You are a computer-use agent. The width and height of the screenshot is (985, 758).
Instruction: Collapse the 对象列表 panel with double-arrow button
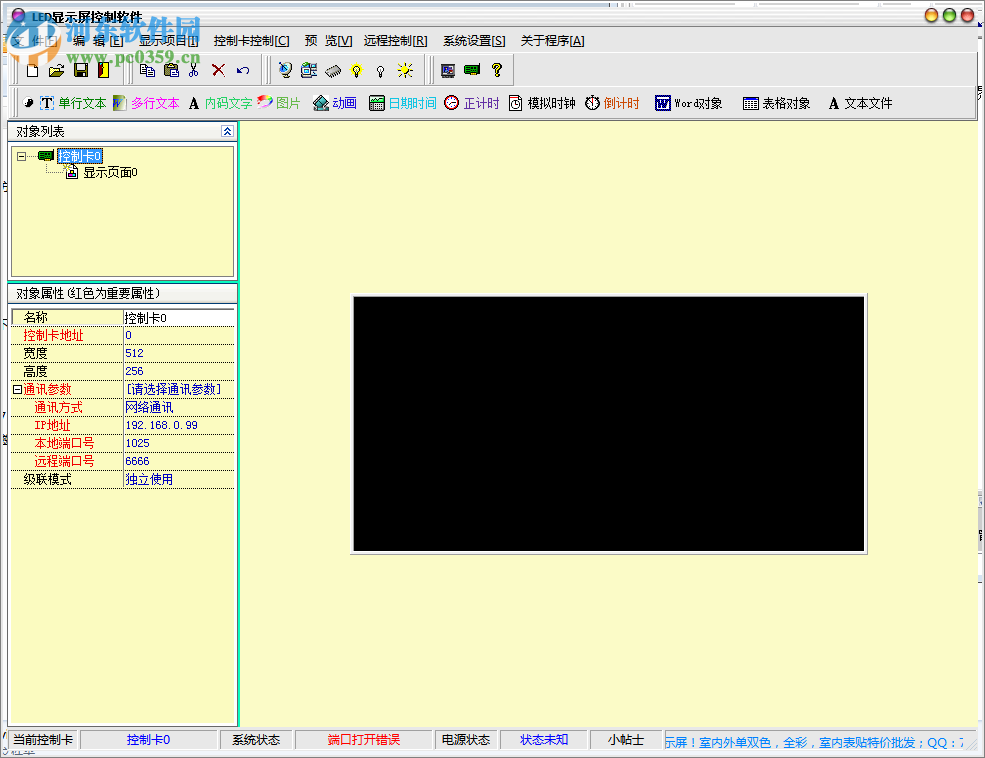tap(228, 131)
